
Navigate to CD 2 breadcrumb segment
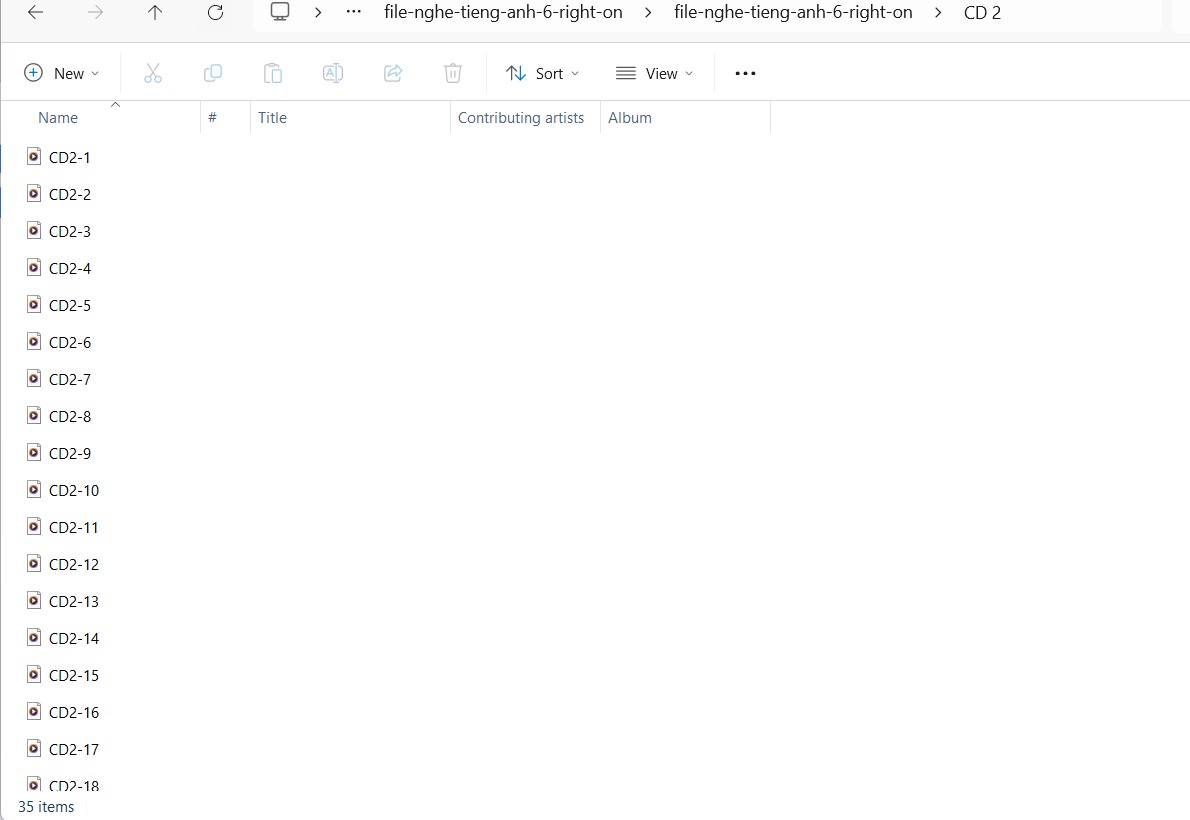[x=982, y=13]
